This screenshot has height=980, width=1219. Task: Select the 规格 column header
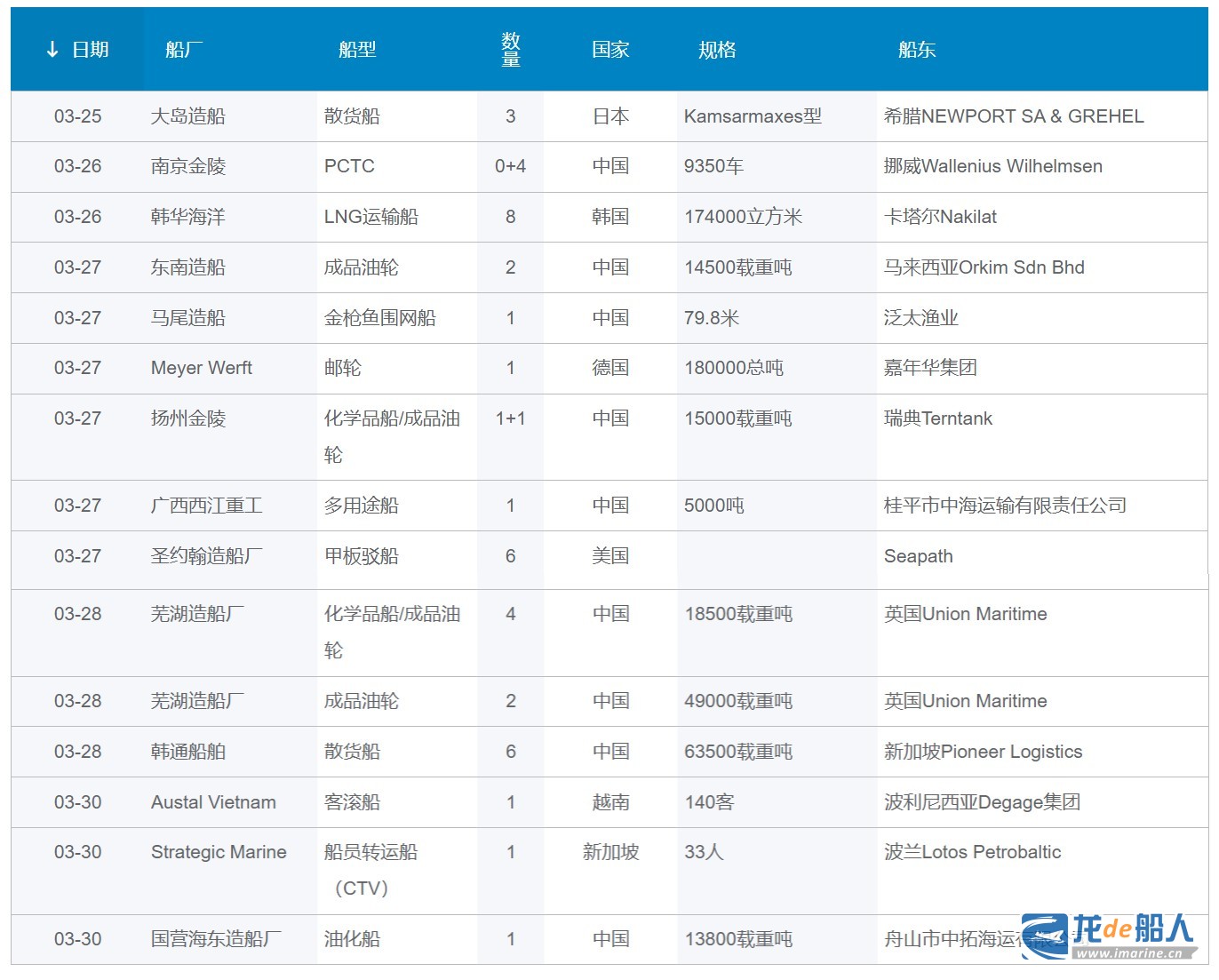pyautogui.click(x=717, y=50)
